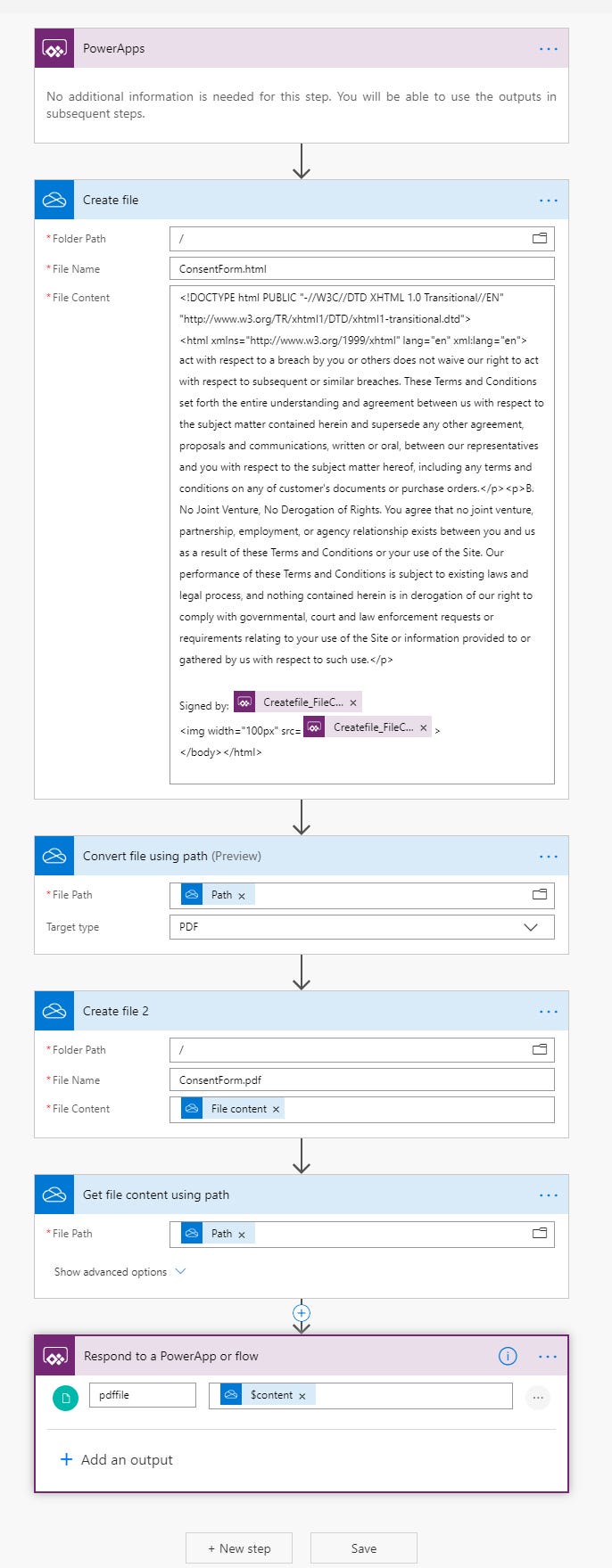This screenshot has width=612, height=1568.
Task: Click the folder picker icon for Folder Path
Action: 539,238
